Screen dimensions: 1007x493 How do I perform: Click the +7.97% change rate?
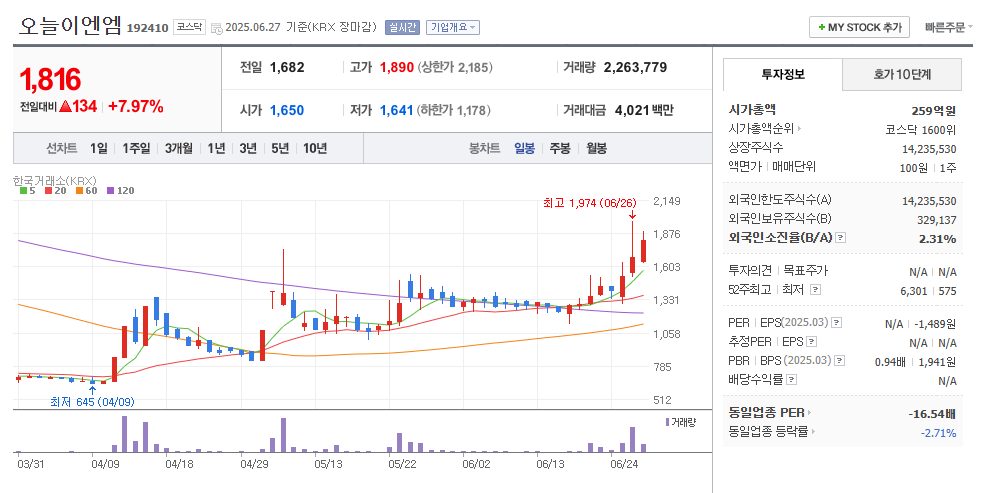pos(136,107)
